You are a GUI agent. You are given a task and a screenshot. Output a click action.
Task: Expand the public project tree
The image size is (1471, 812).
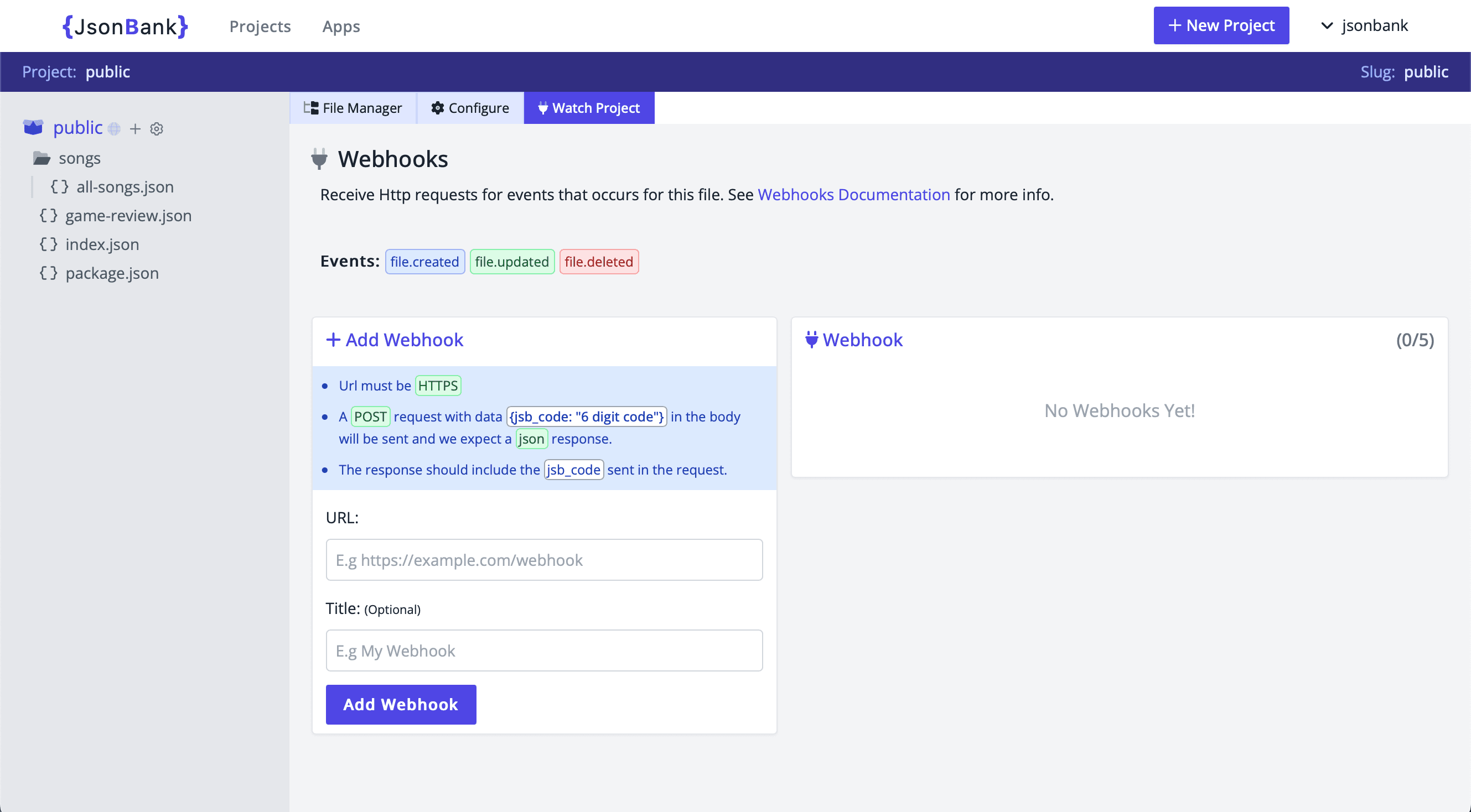77,128
